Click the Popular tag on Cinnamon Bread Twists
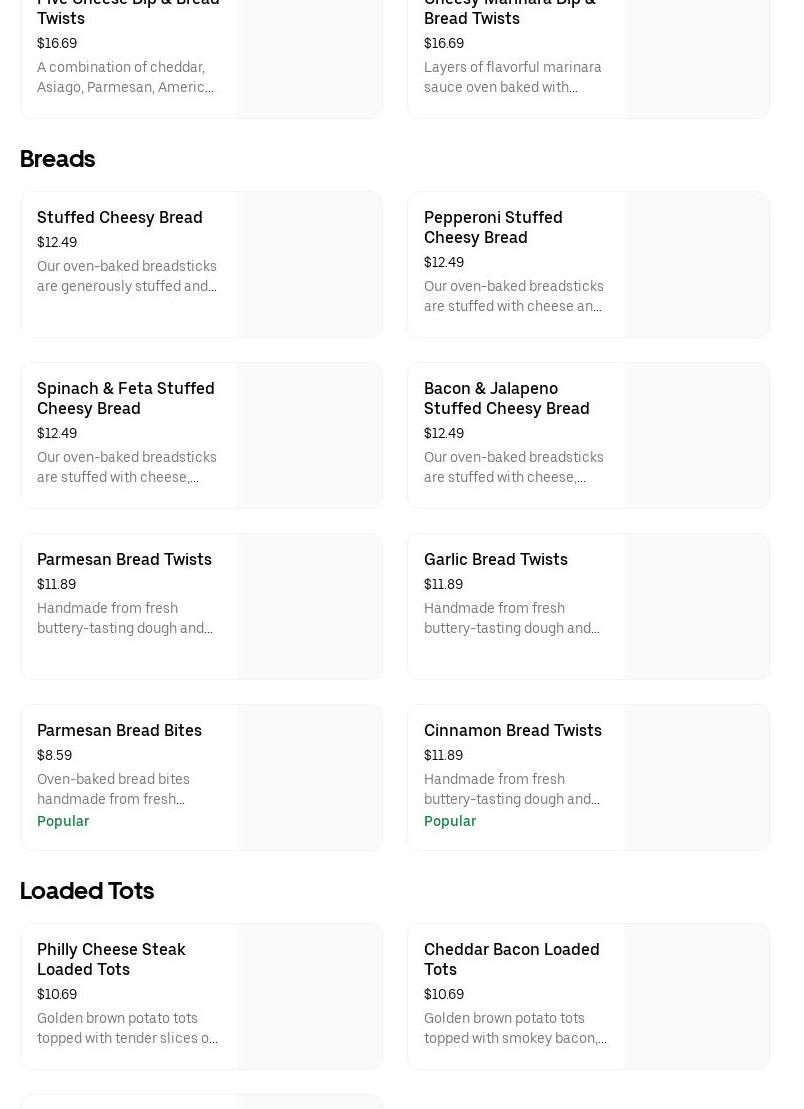Screen dimensions: 804x1109 pyautogui.click(x=449, y=821)
